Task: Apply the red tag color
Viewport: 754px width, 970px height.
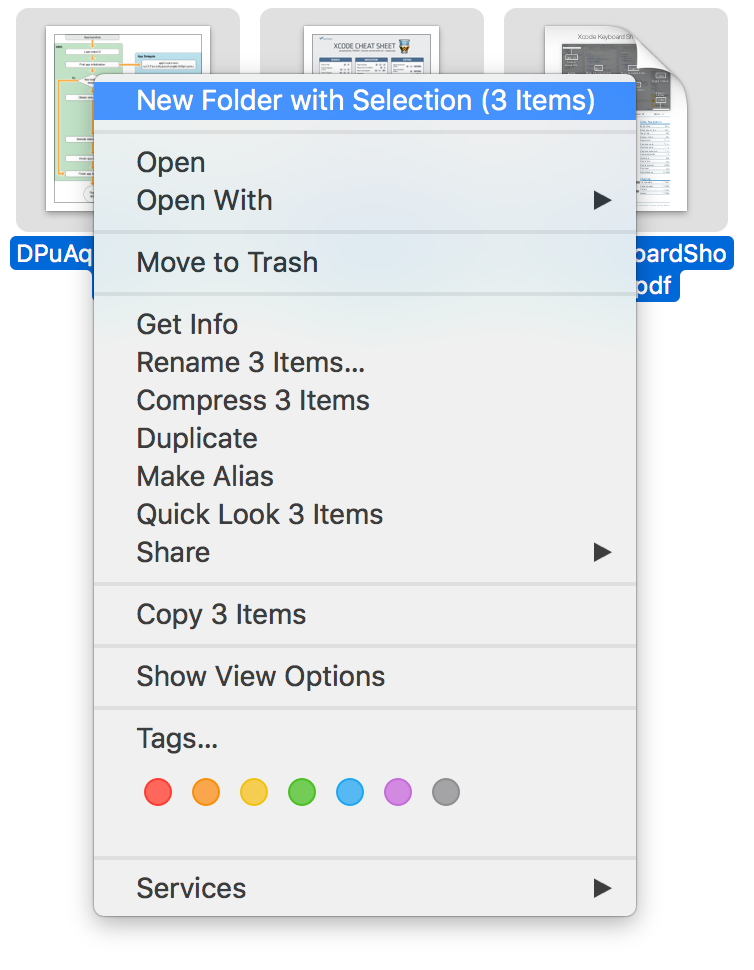Action: [x=158, y=793]
